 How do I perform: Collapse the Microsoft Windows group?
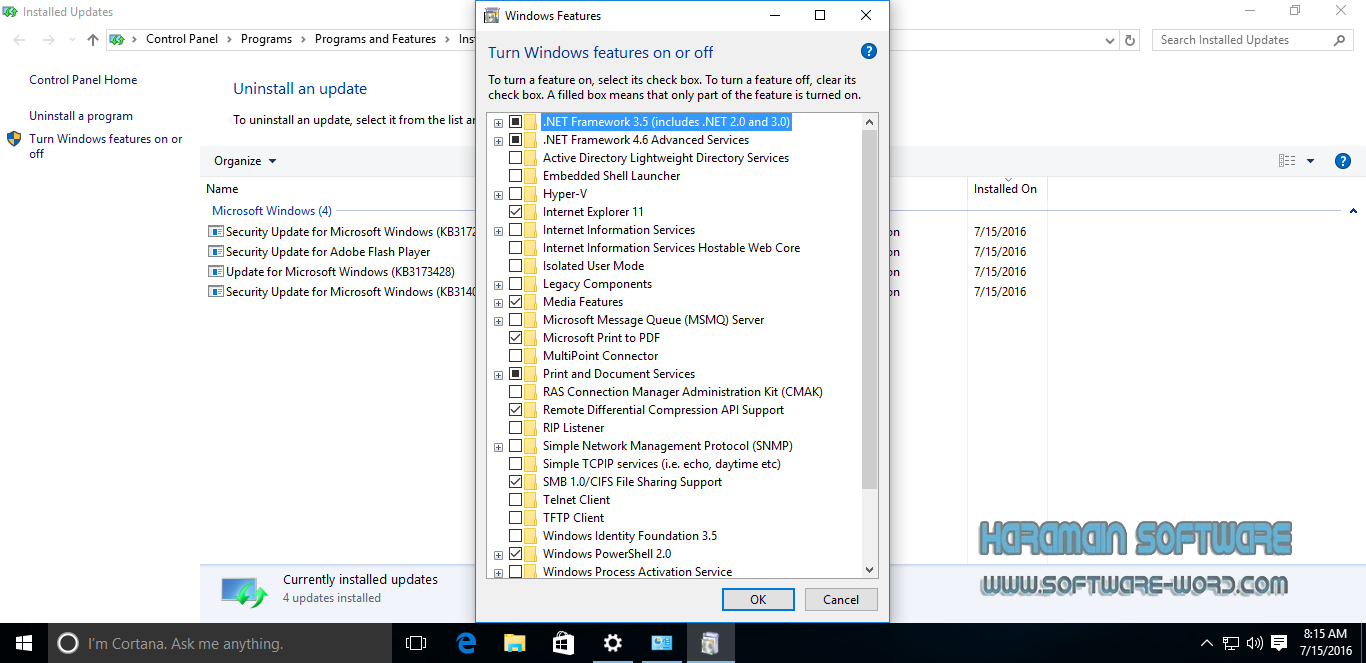coord(1353,211)
